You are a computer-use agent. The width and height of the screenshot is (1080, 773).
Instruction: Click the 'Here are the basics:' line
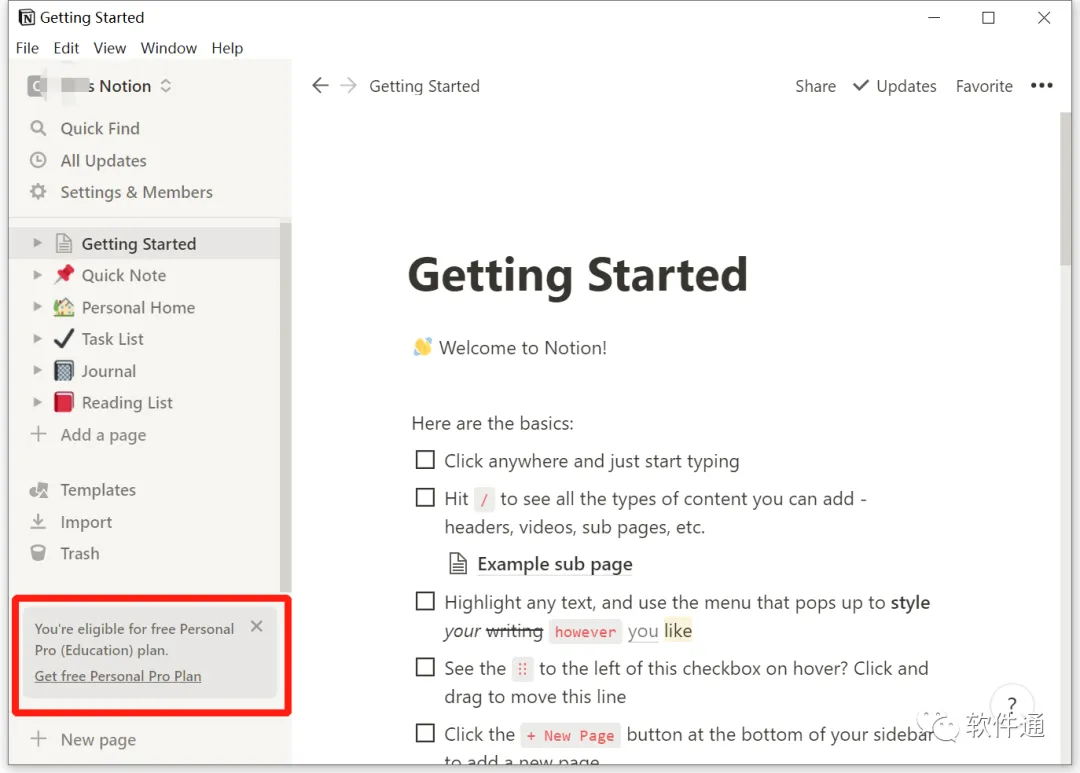[x=492, y=423]
